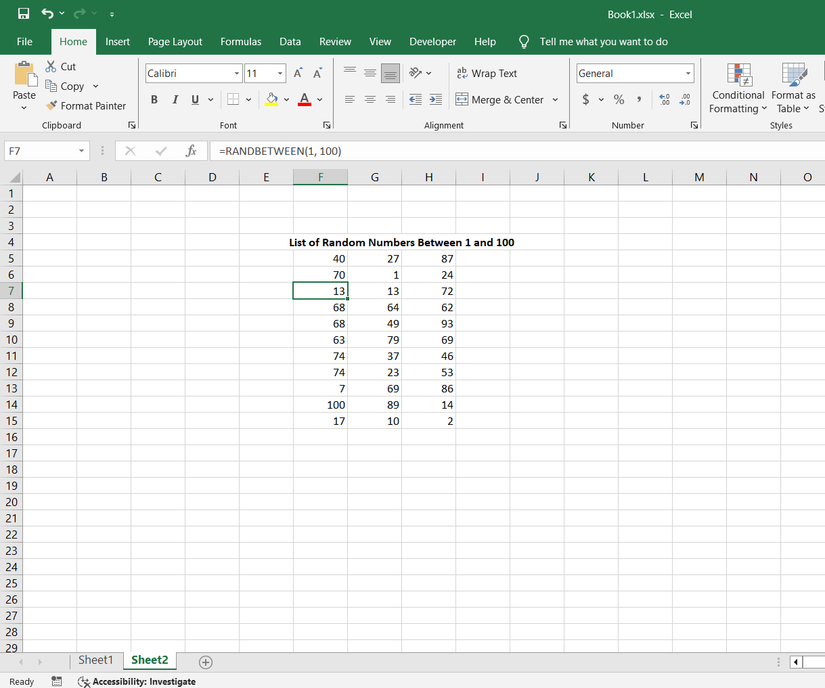This screenshot has height=688, width=825.
Task: Open Conditional Formatting icon menu
Action: pyautogui.click(x=738, y=89)
